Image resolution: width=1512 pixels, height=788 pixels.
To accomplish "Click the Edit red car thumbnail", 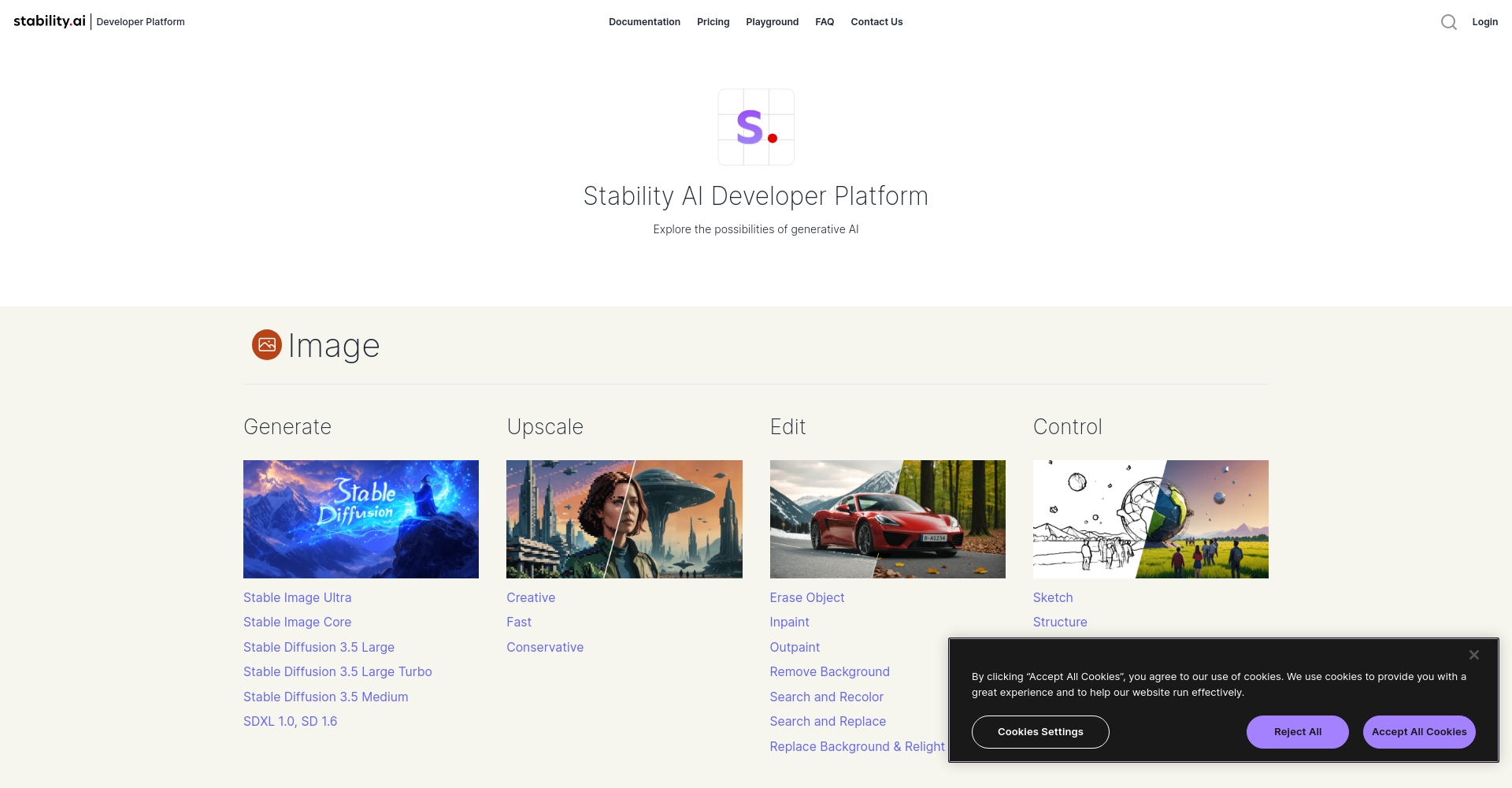I will pos(888,519).
